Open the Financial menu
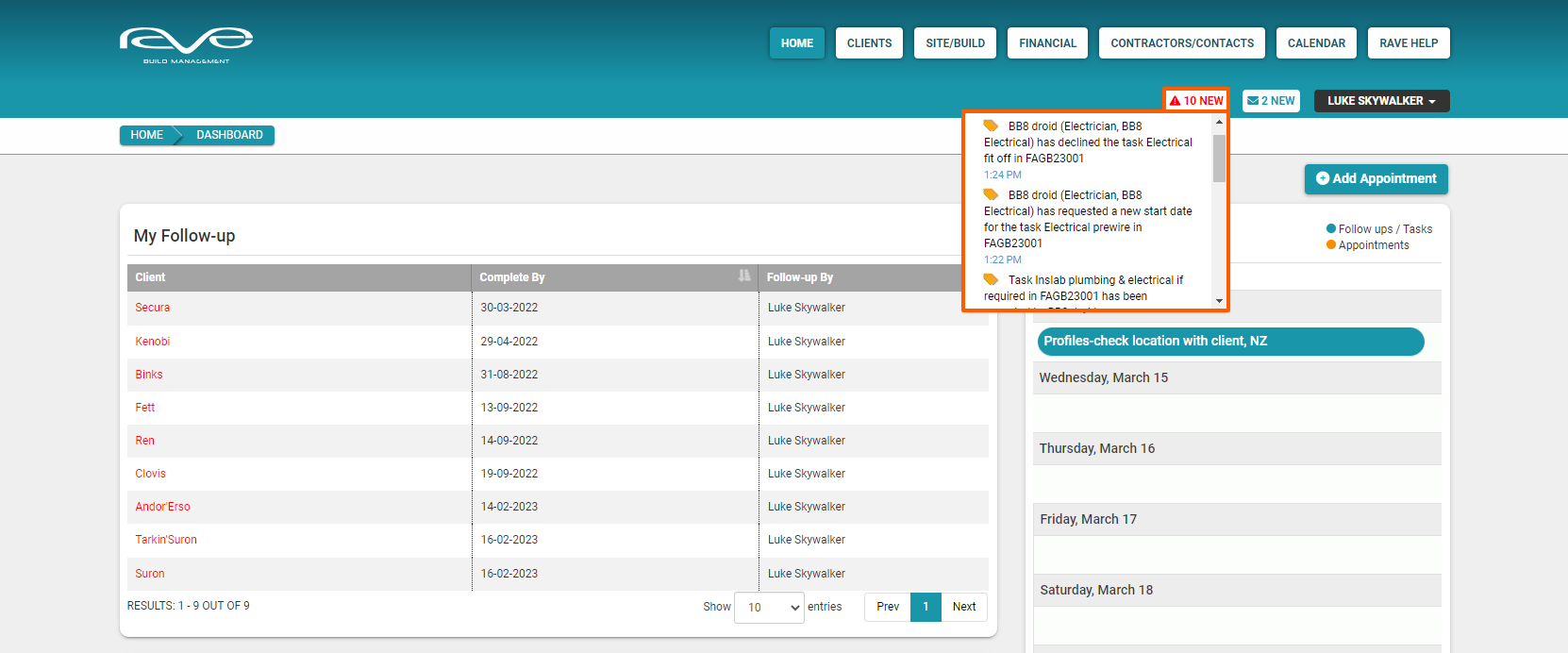The height and width of the screenshot is (653, 1568). pyautogui.click(x=1047, y=43)
